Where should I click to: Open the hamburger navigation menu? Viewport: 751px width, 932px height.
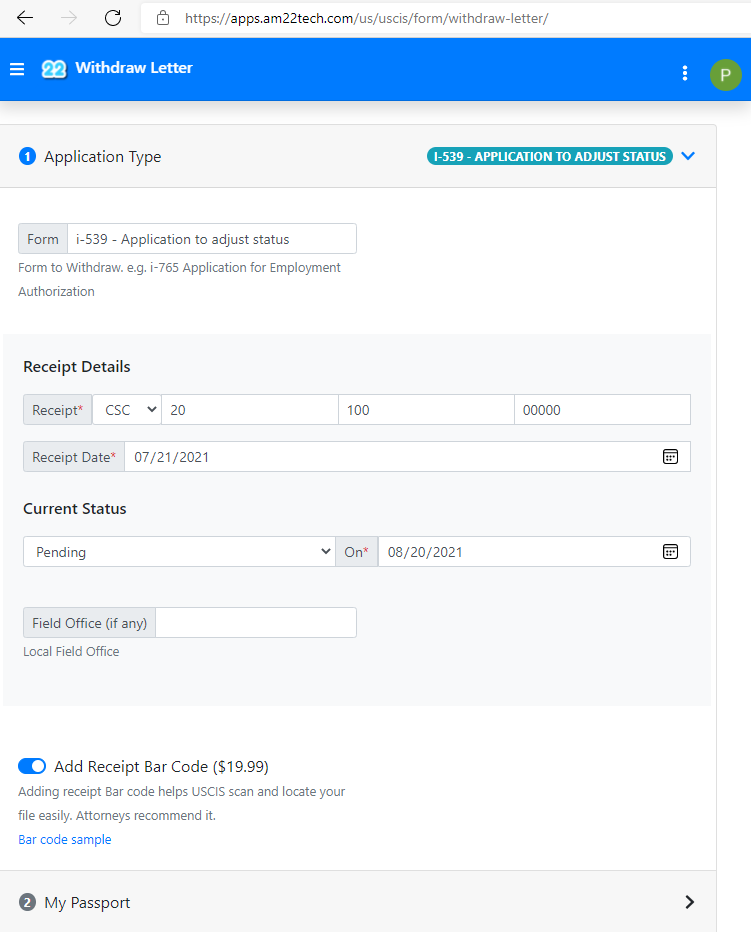[17, 69]
